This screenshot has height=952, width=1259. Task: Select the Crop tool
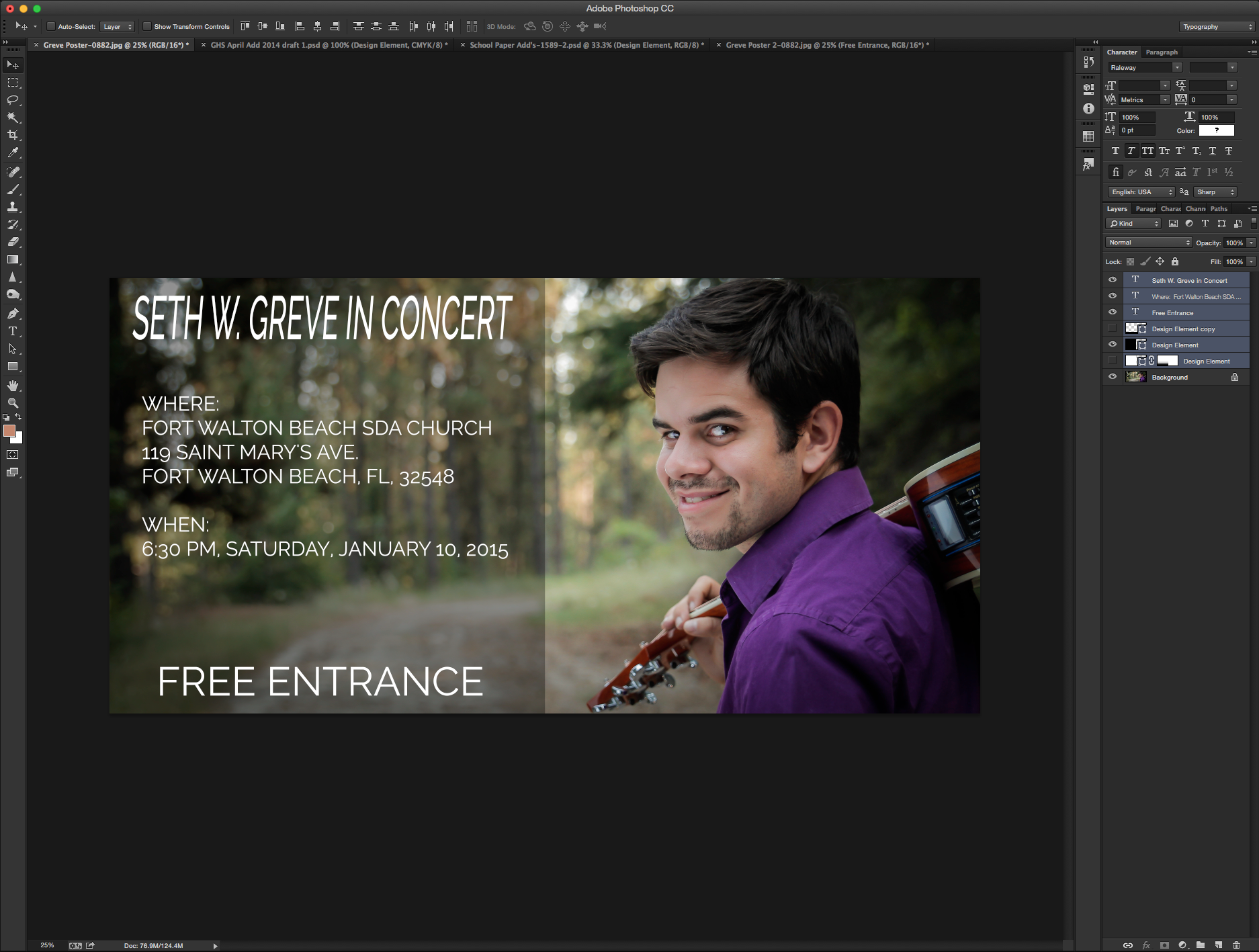pyautogui.click(x=13, y=135)
